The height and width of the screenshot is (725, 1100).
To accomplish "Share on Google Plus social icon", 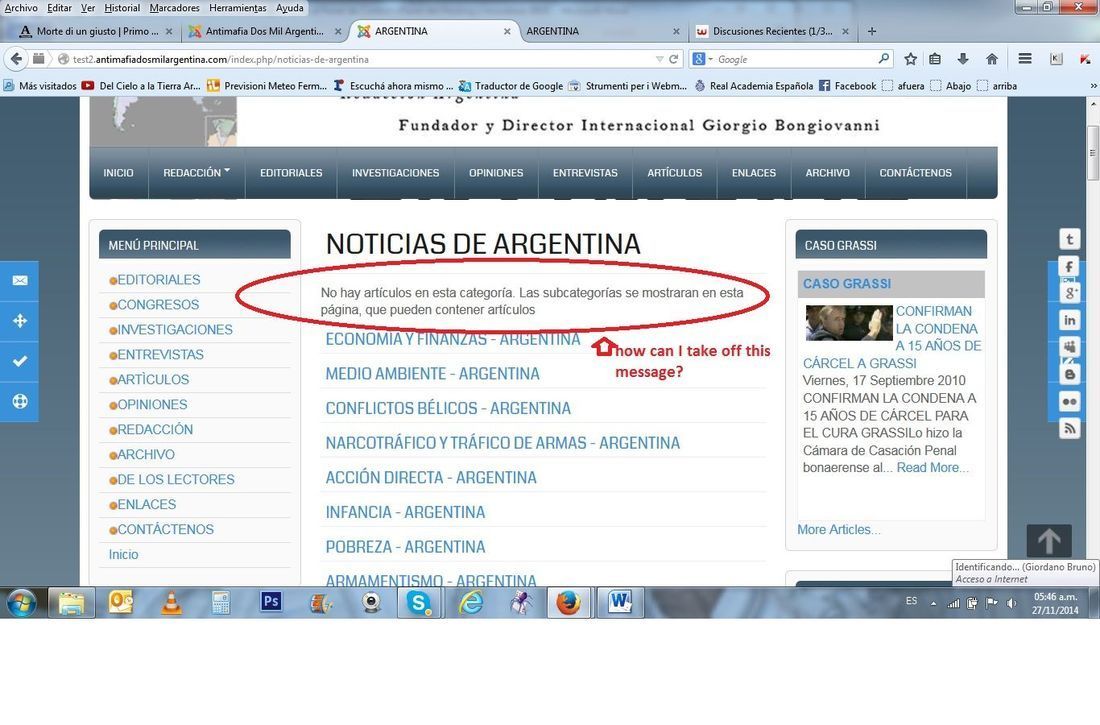I will pos(1069,293).
